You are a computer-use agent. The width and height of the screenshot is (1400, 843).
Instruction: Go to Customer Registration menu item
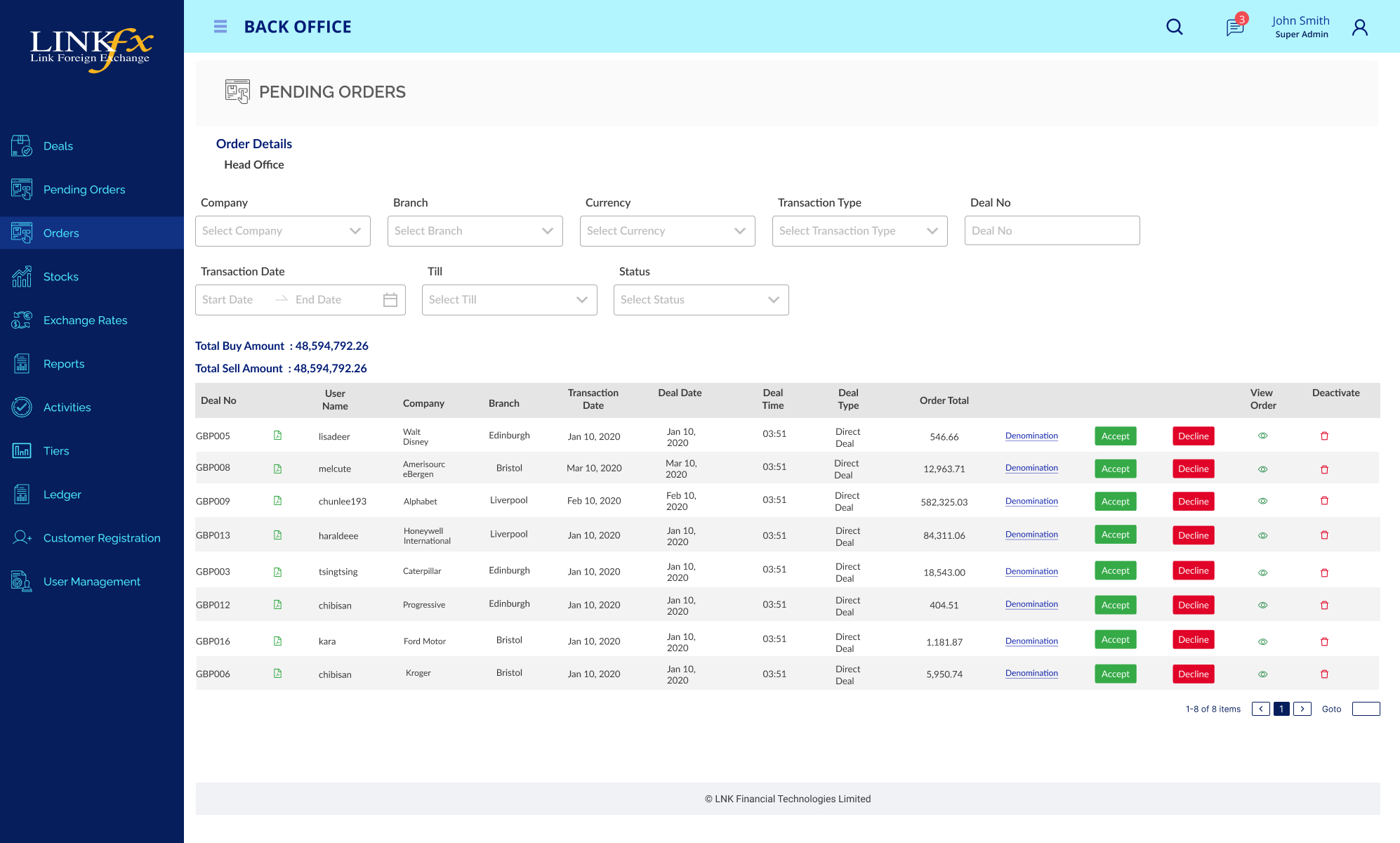coord(102,538)
